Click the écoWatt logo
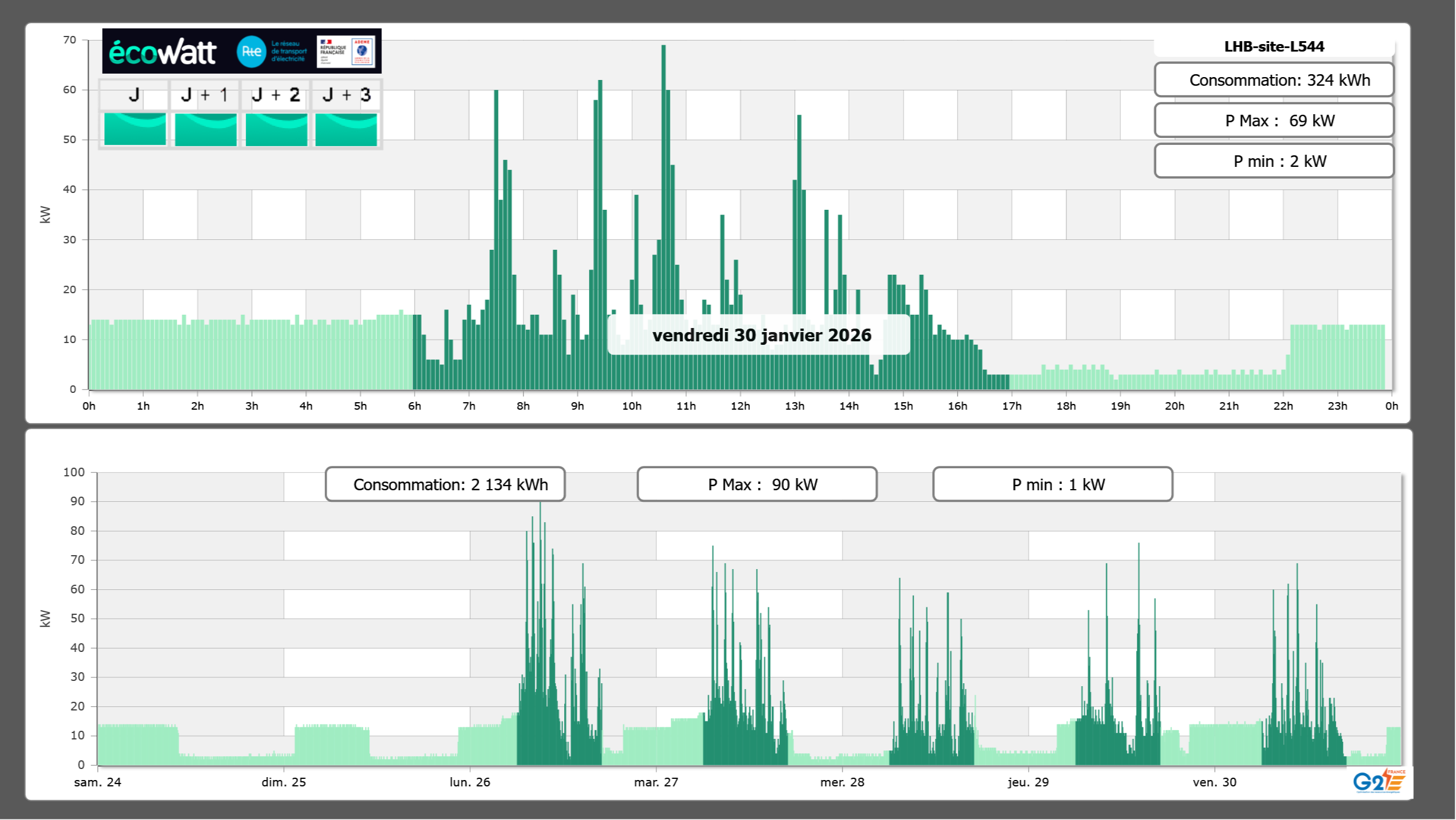The height and width of the screenshot is (820, 1456). [x=163, y=52]
